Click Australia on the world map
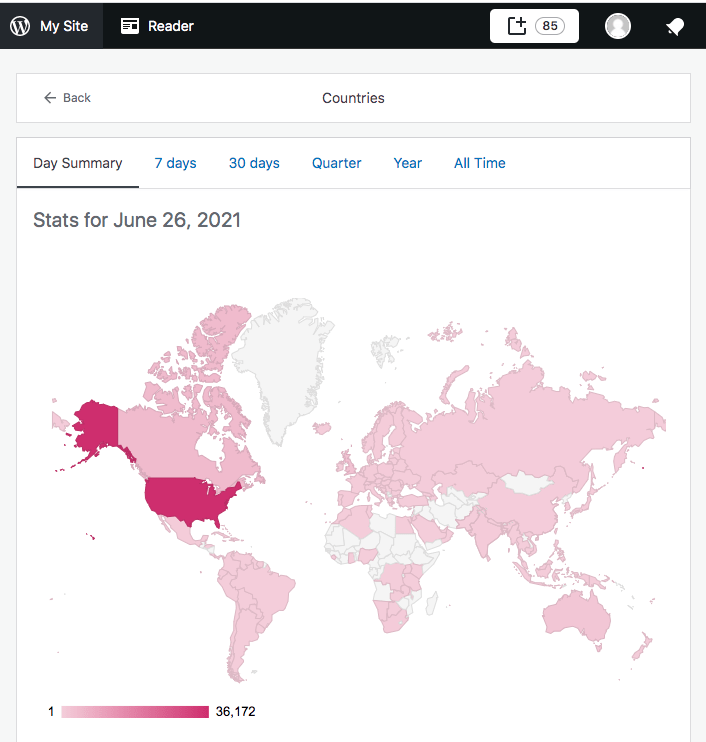Screen dimensions: 706x742 pos(575,612)
